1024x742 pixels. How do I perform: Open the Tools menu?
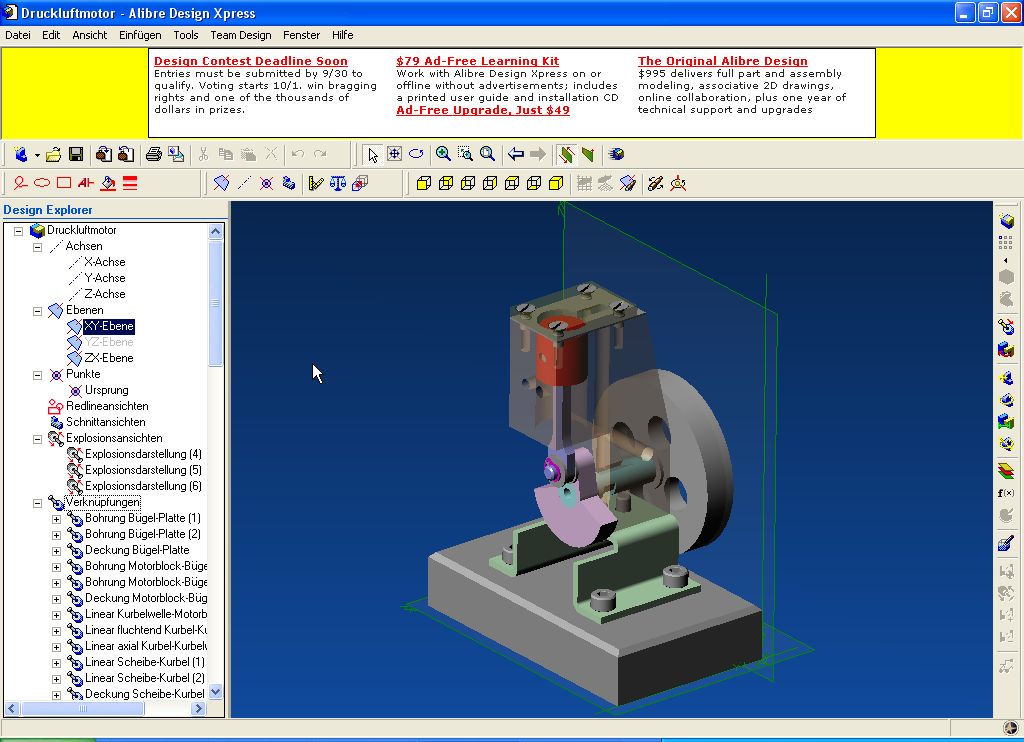pyautogui.click(x=185, y=35)
